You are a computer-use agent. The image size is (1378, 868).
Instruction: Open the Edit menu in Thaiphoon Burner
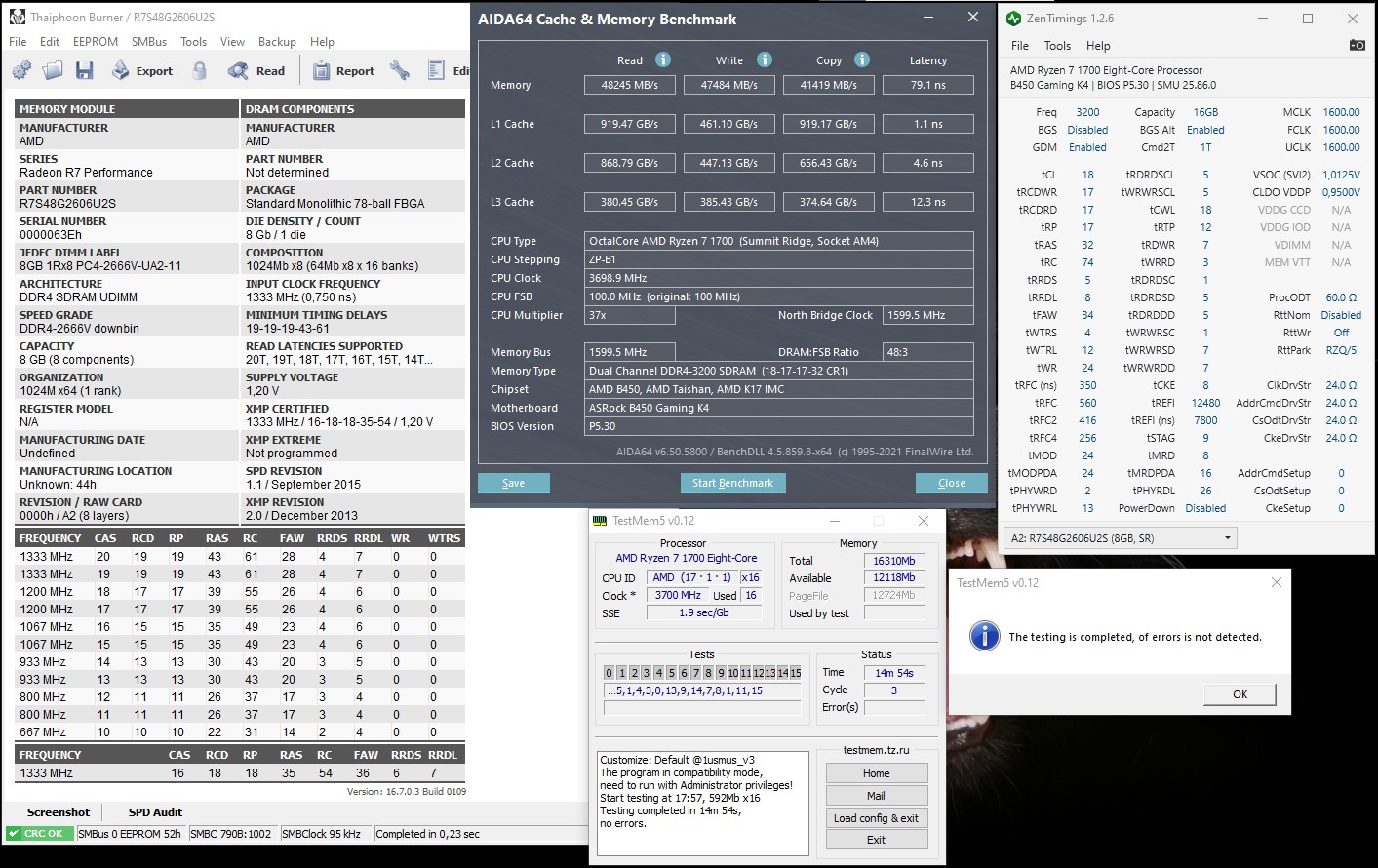tap(50, 42)
